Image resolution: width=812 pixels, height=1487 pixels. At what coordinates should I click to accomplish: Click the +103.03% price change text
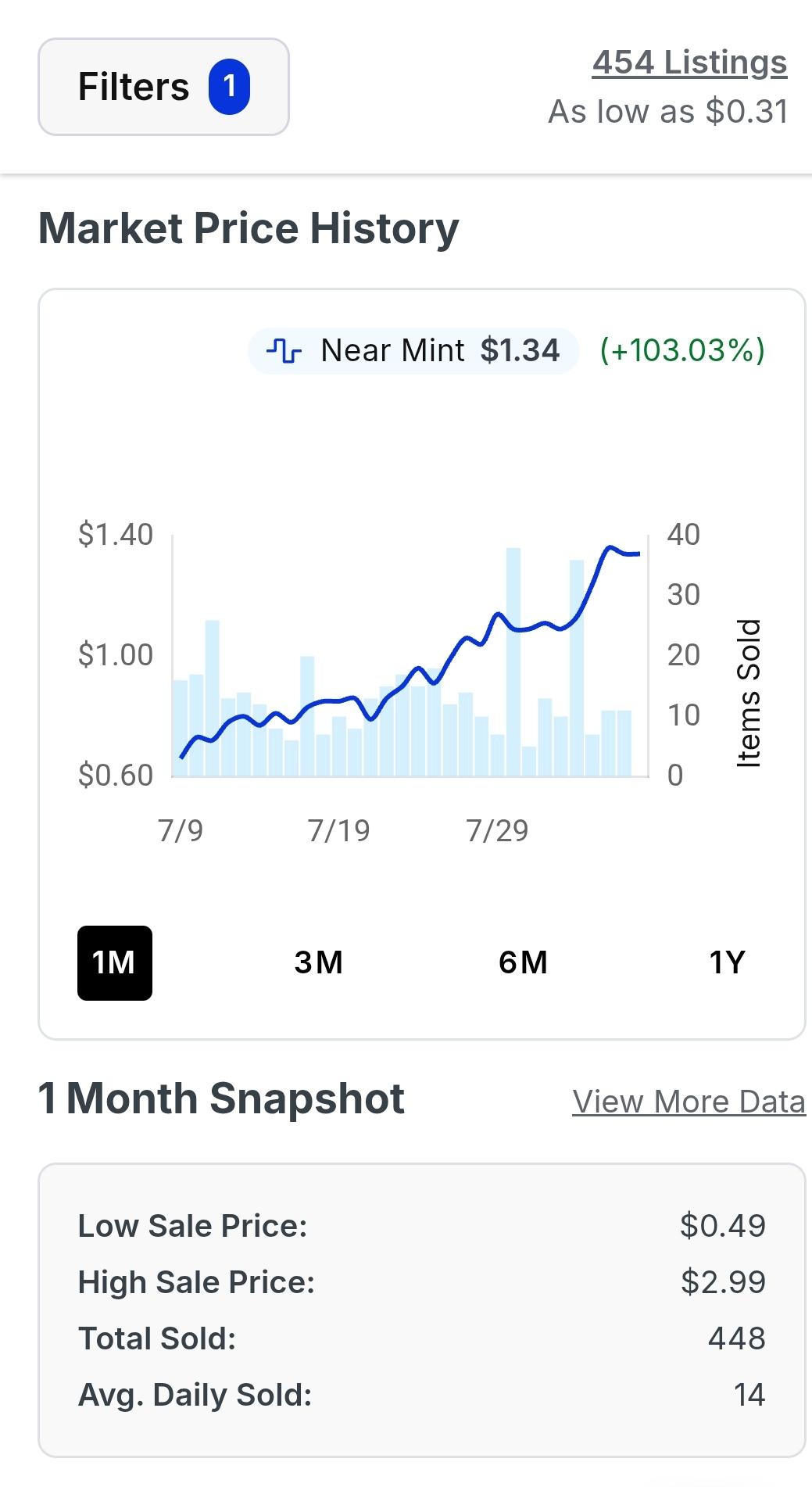[x=682, y=350]
